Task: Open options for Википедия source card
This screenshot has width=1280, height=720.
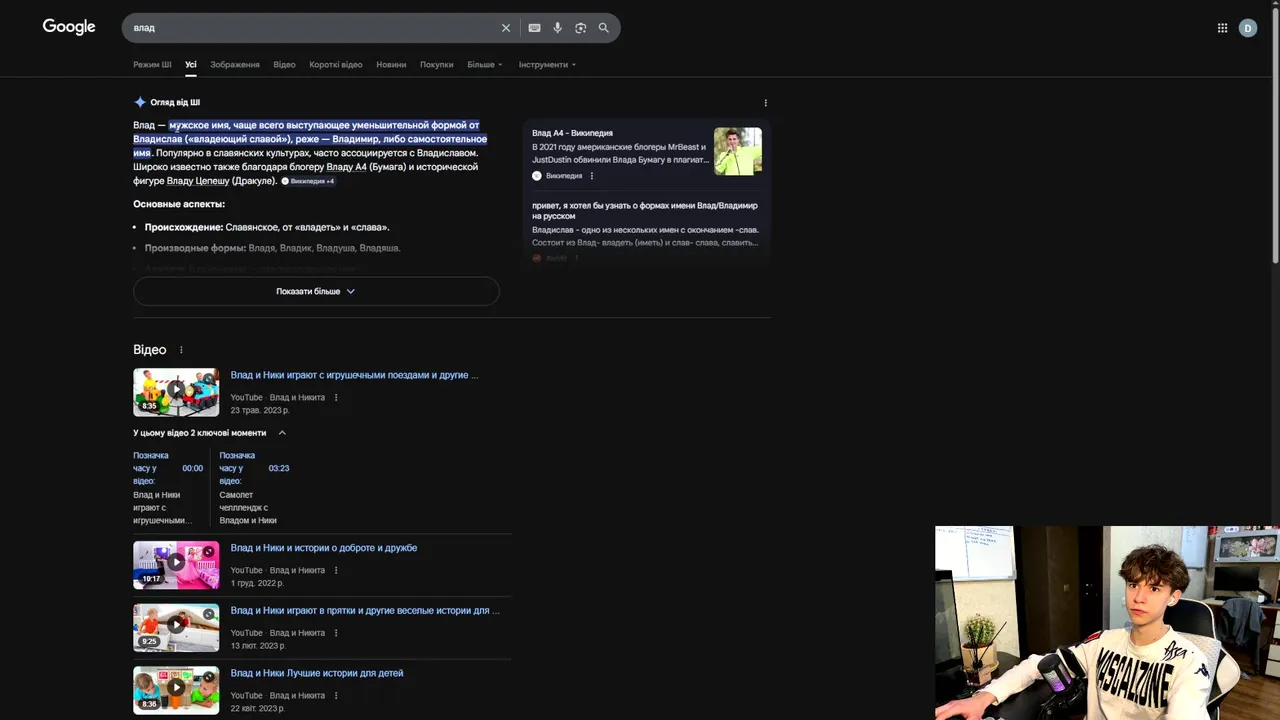Action: pyautogui.click(x=592, y=176)
